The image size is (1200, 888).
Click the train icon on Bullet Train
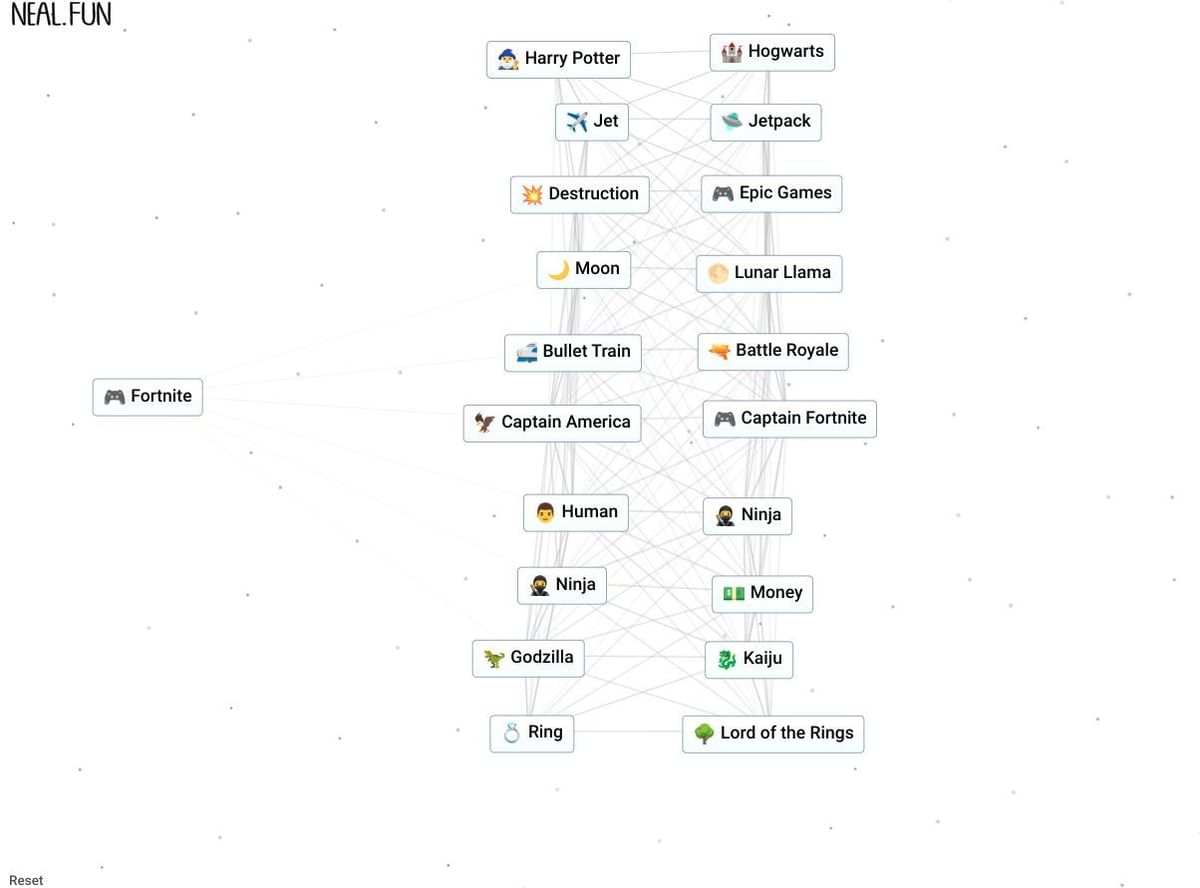(527, 352)
